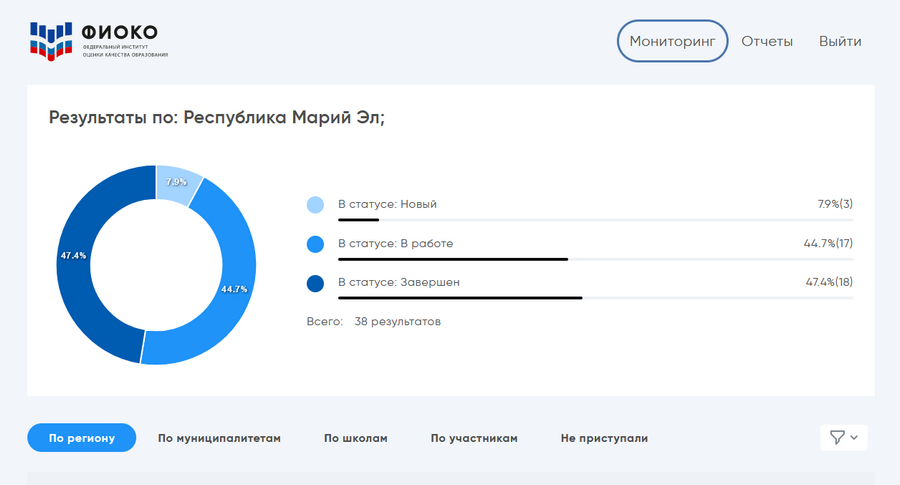Open the По участникам tab
The image size is (900, 485).
pyautogui.click(x=474, y=438)
